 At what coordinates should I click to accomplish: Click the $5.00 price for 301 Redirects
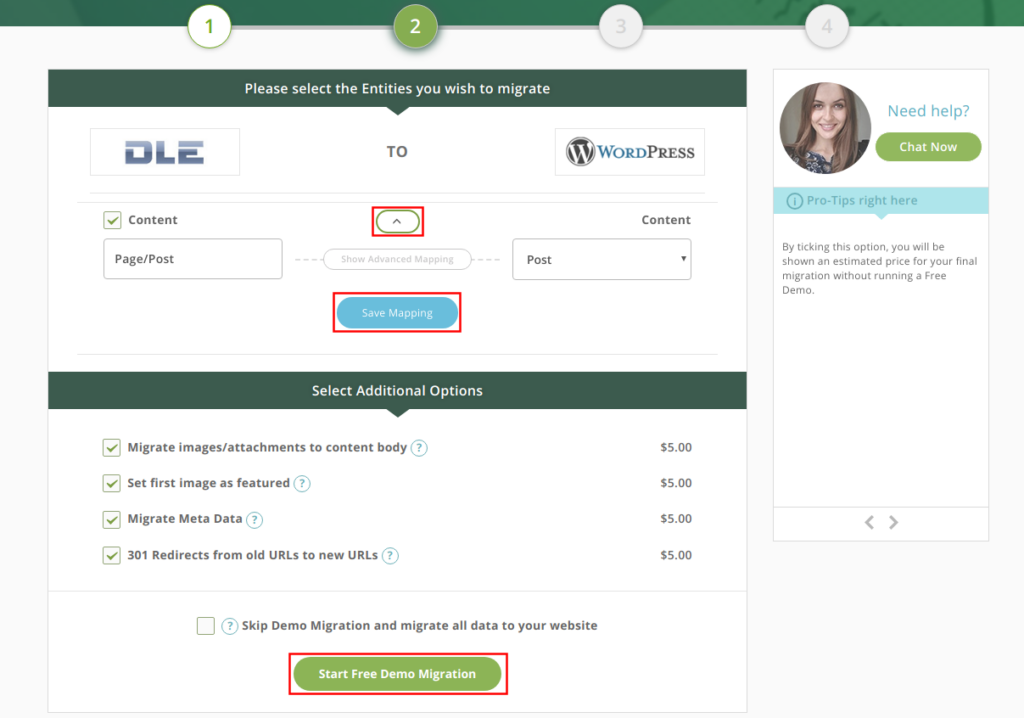(x=676, y=555)
